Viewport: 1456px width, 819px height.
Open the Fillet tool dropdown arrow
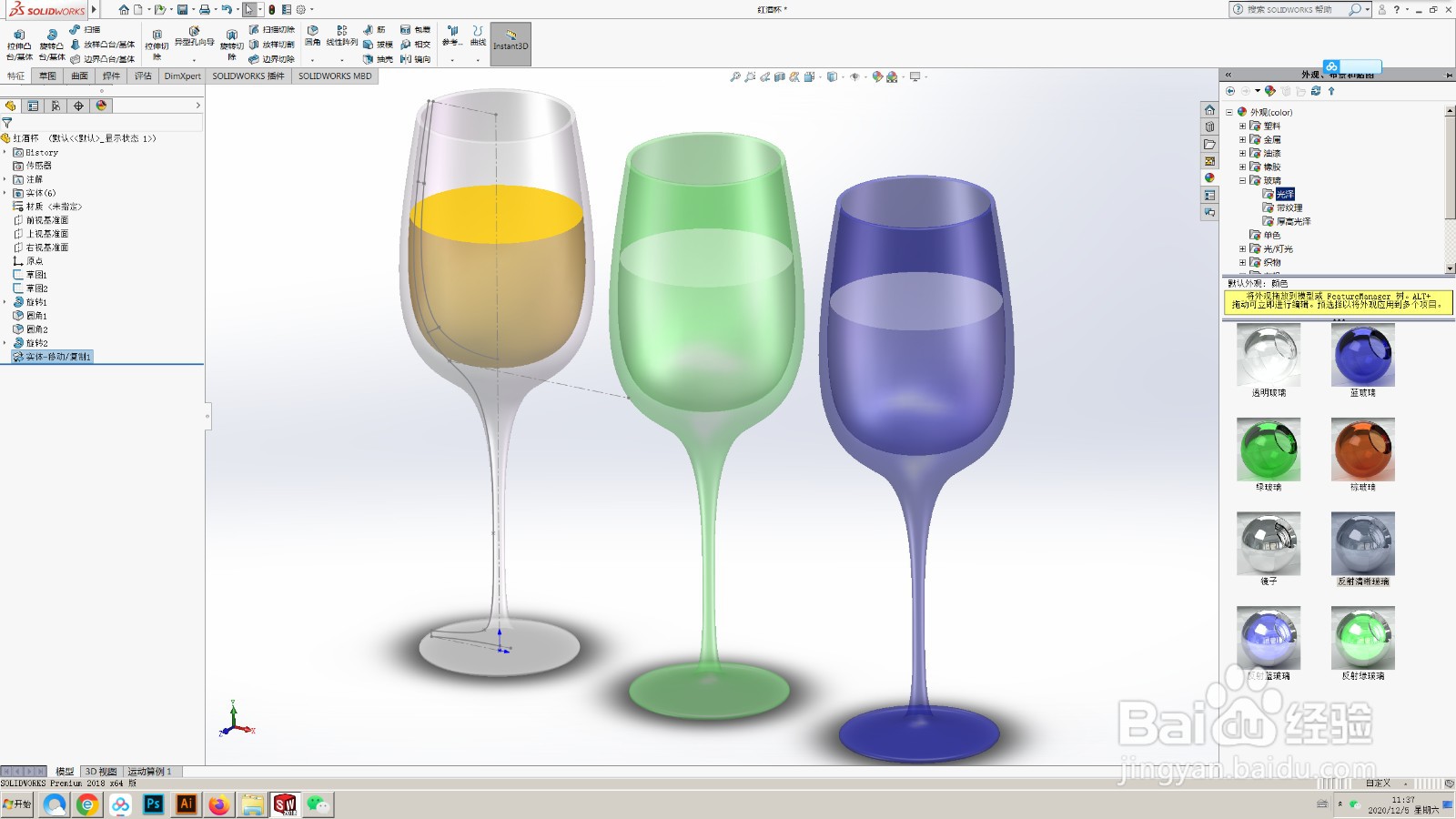click(x=312, y=60)
